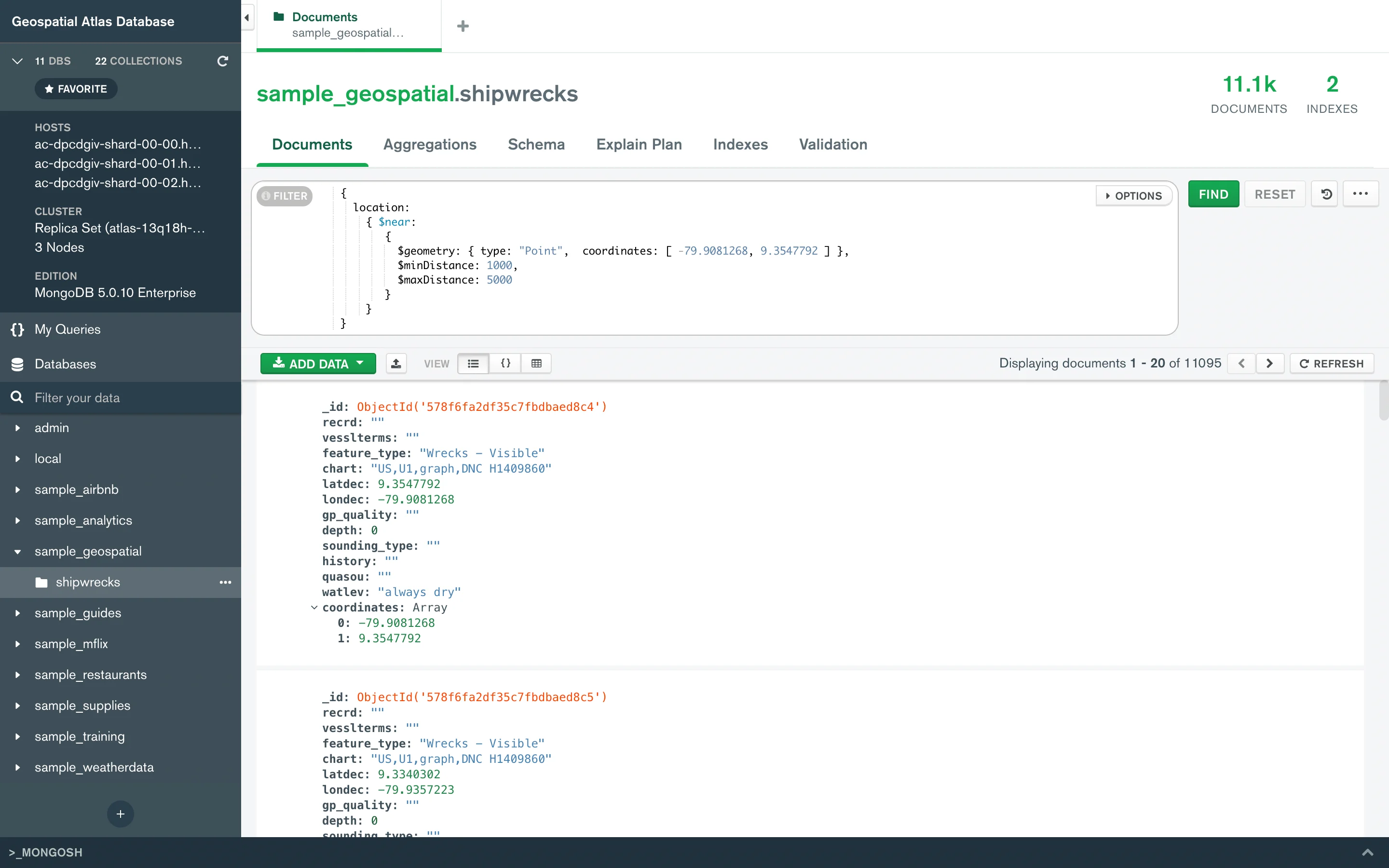Image resolution: width=1389 pixels, height=868 pixels.
Task: Switch to table view
Action: [537, 364]
